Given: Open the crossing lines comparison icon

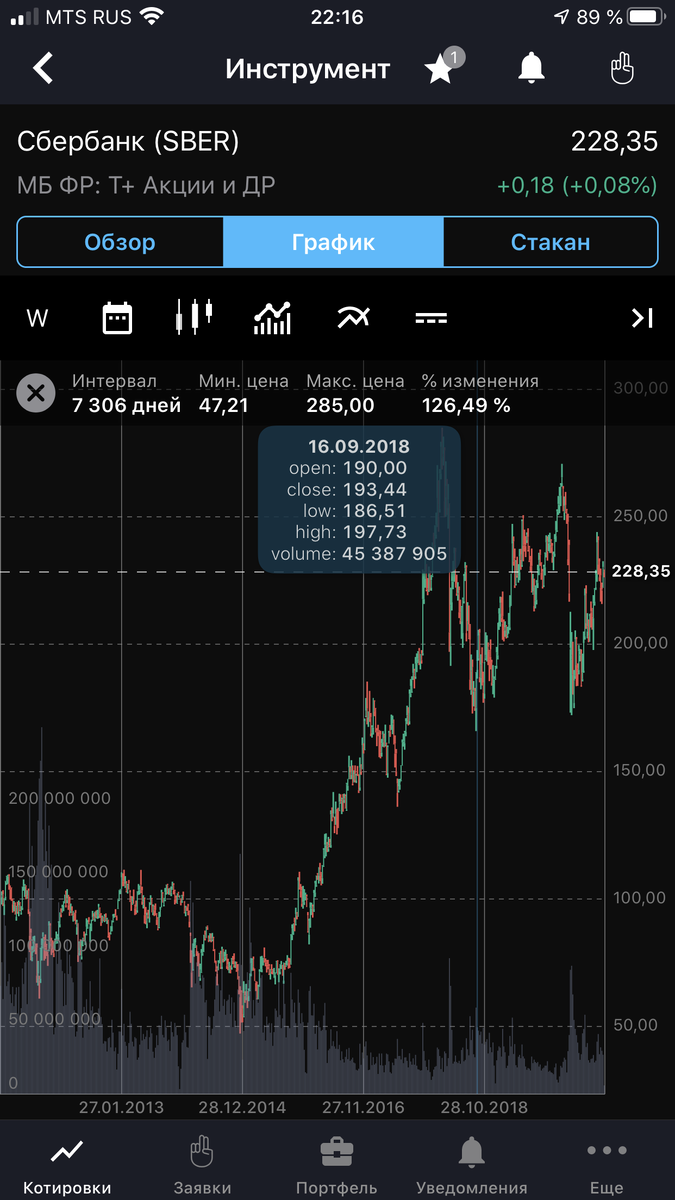Looking at the screenshot, I should pos(352,318).
